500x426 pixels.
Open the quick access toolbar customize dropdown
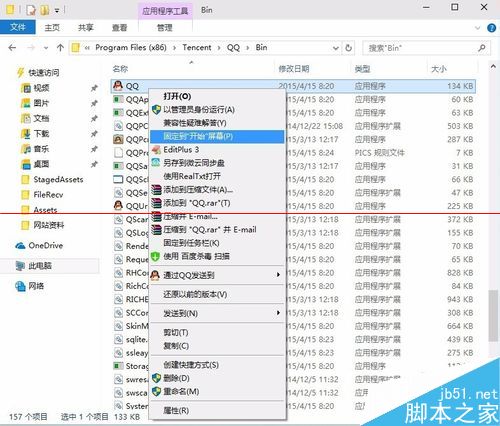click(57, 11)
